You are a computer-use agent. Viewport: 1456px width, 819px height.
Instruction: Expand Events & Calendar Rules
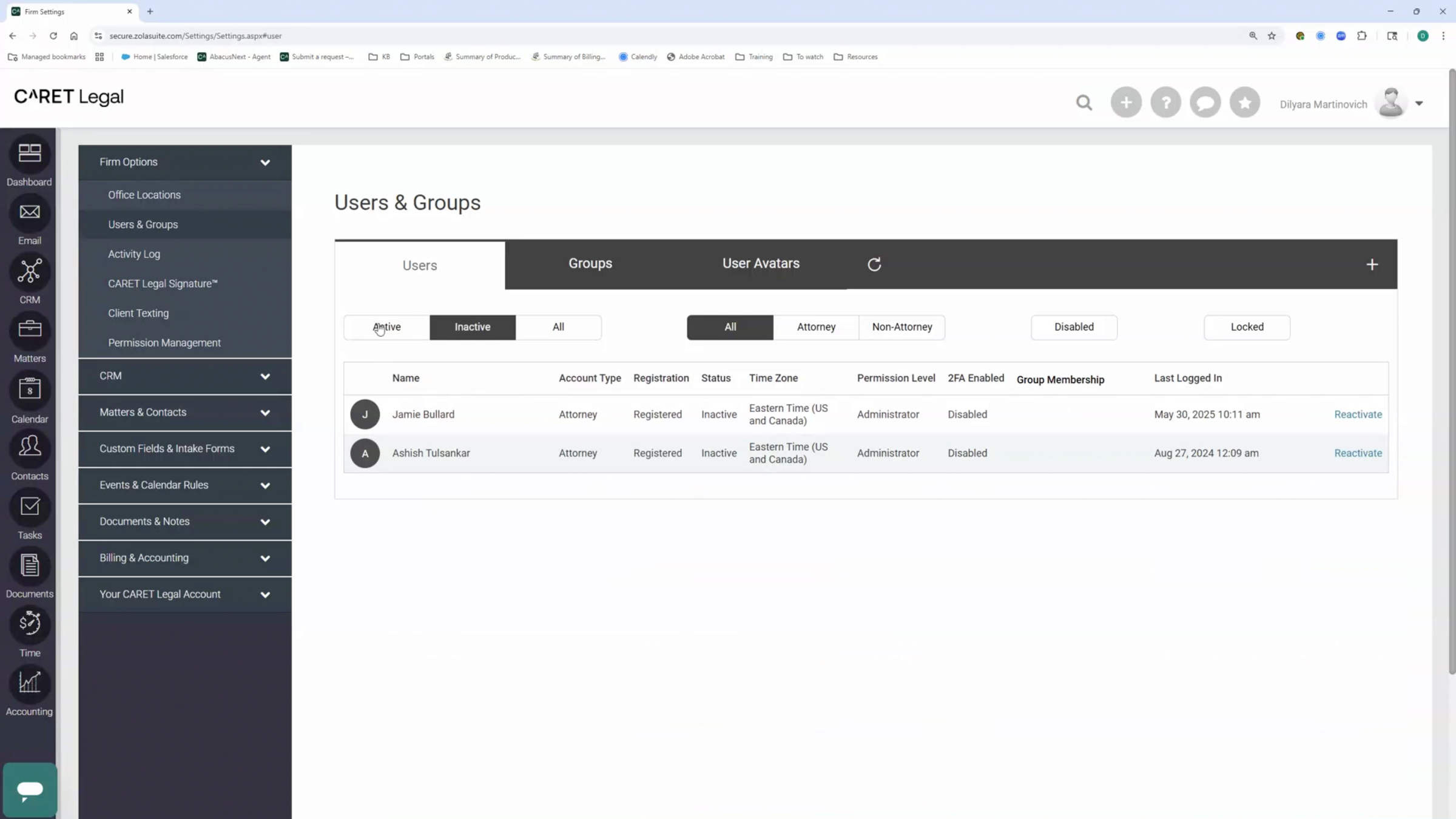[185, 485]
